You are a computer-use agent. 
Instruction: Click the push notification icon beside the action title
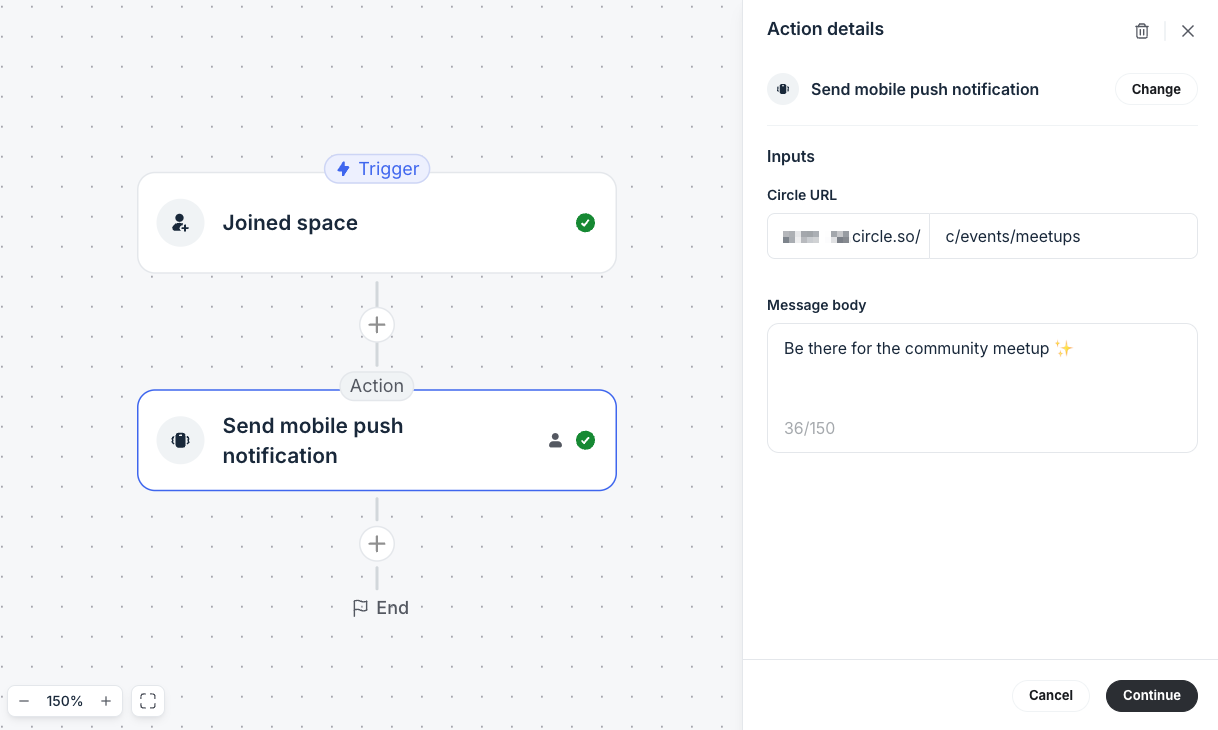tap(783, 89)
